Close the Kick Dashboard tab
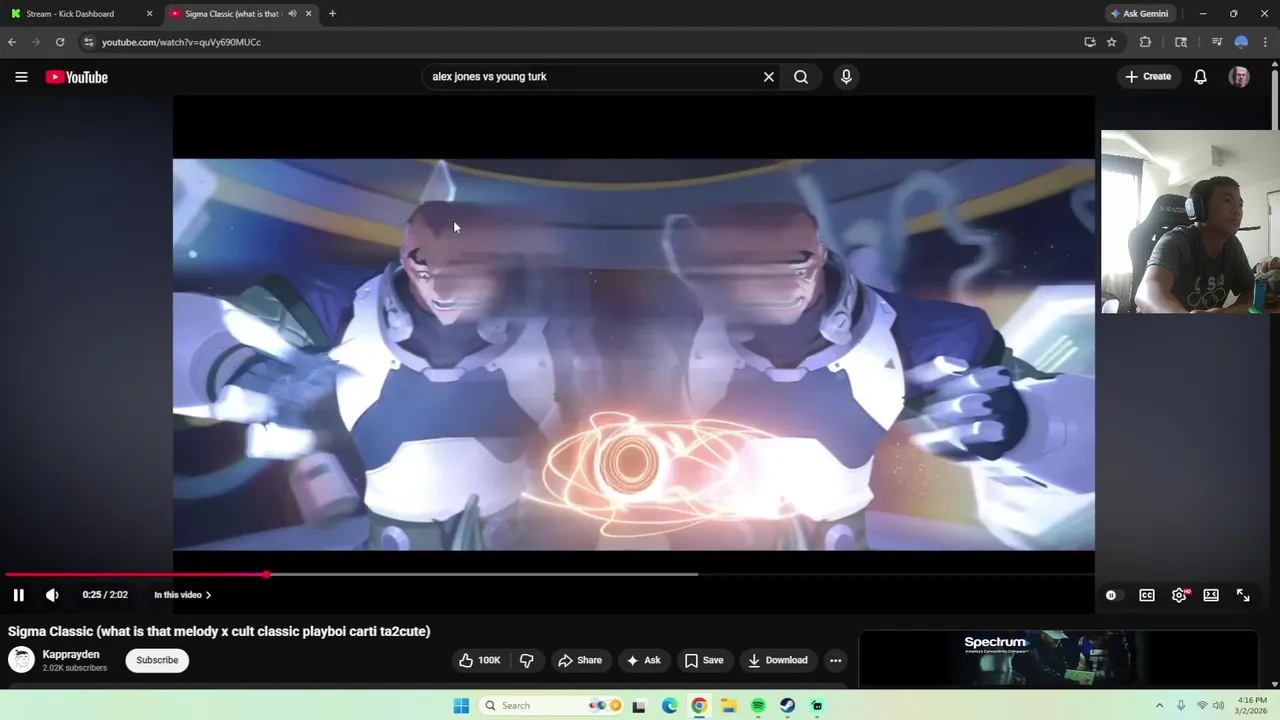The height and width of the screenshot is (720, 1280). coord(149,14)
